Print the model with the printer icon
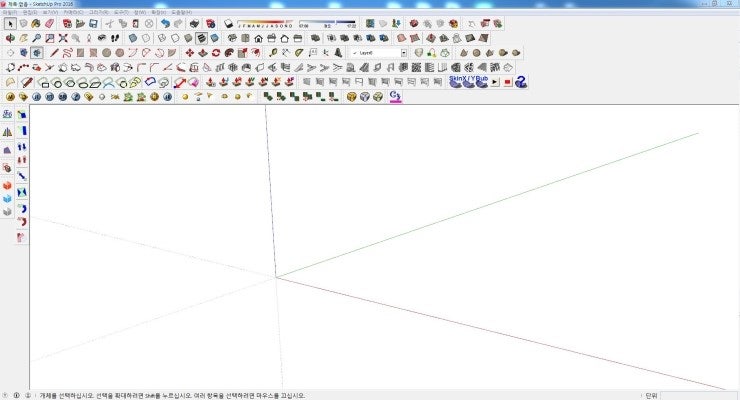 point(194,23)
